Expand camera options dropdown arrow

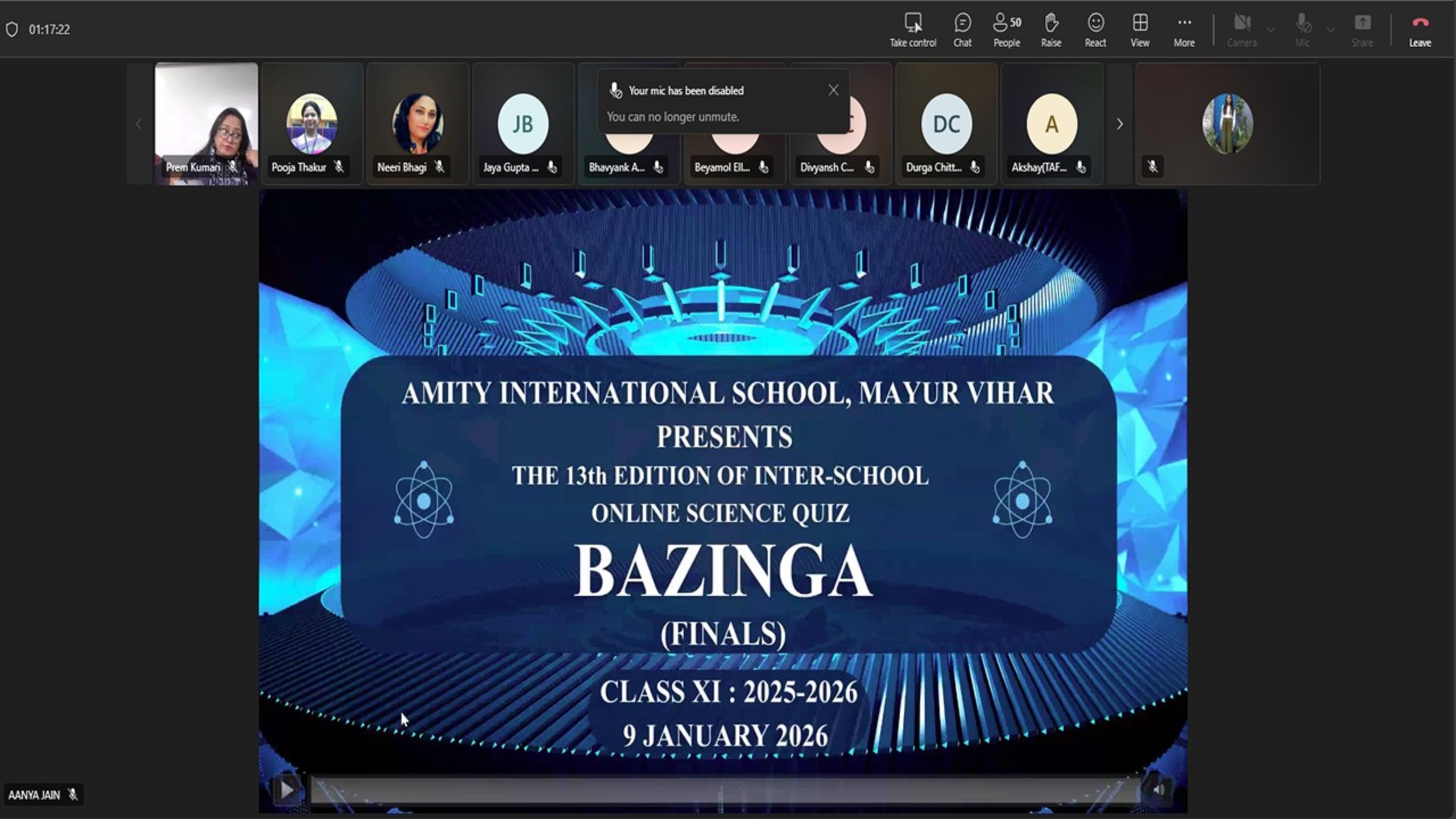[x=1270, y=30]
